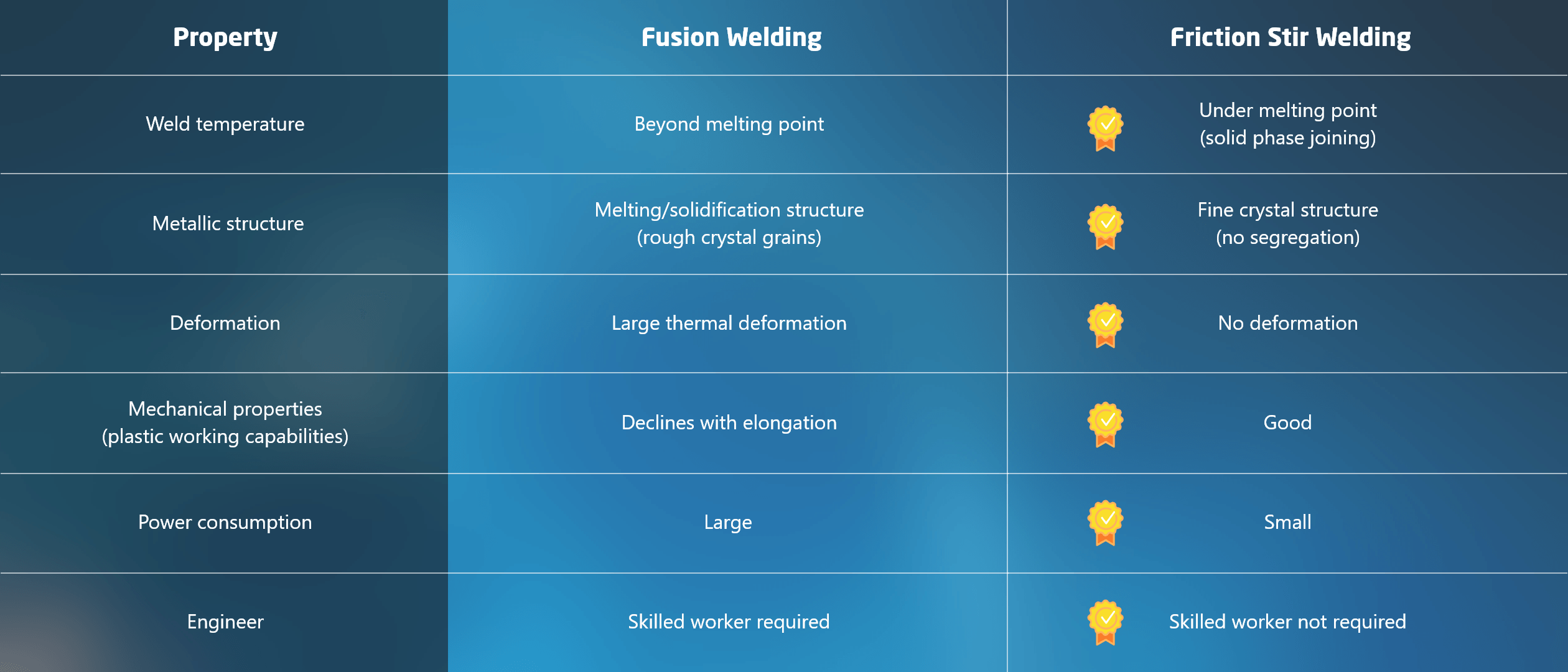
Task: Select the Power consumption label
Action: pos(225,523)
